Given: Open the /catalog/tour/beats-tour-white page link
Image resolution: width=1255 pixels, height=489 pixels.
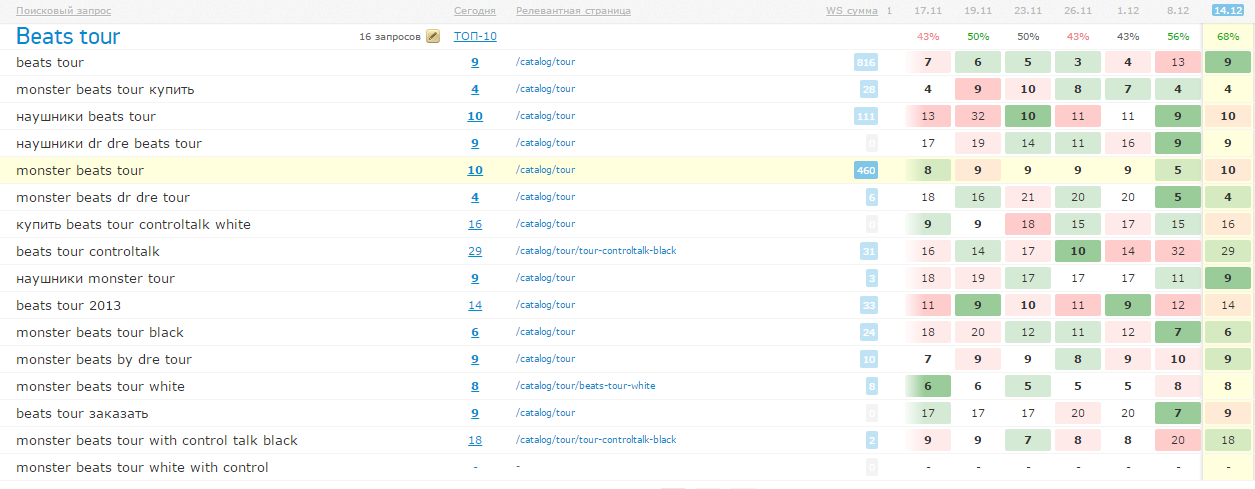Looking at the screenshot, I should [x=586, y=385].
